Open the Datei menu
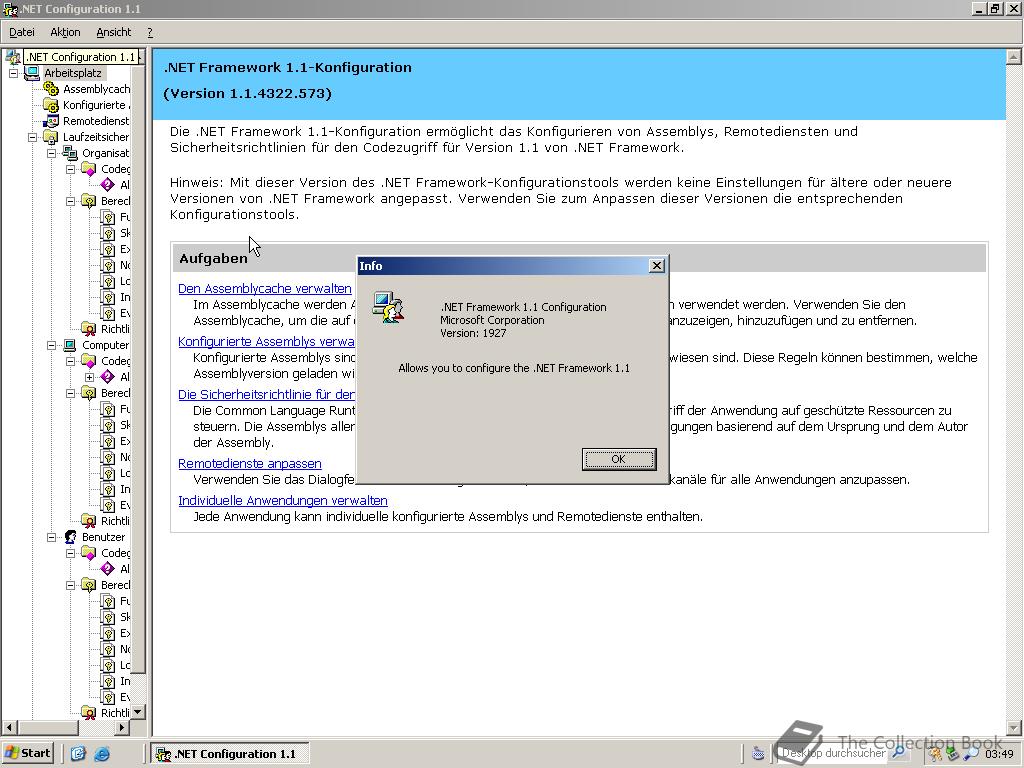 22,32
